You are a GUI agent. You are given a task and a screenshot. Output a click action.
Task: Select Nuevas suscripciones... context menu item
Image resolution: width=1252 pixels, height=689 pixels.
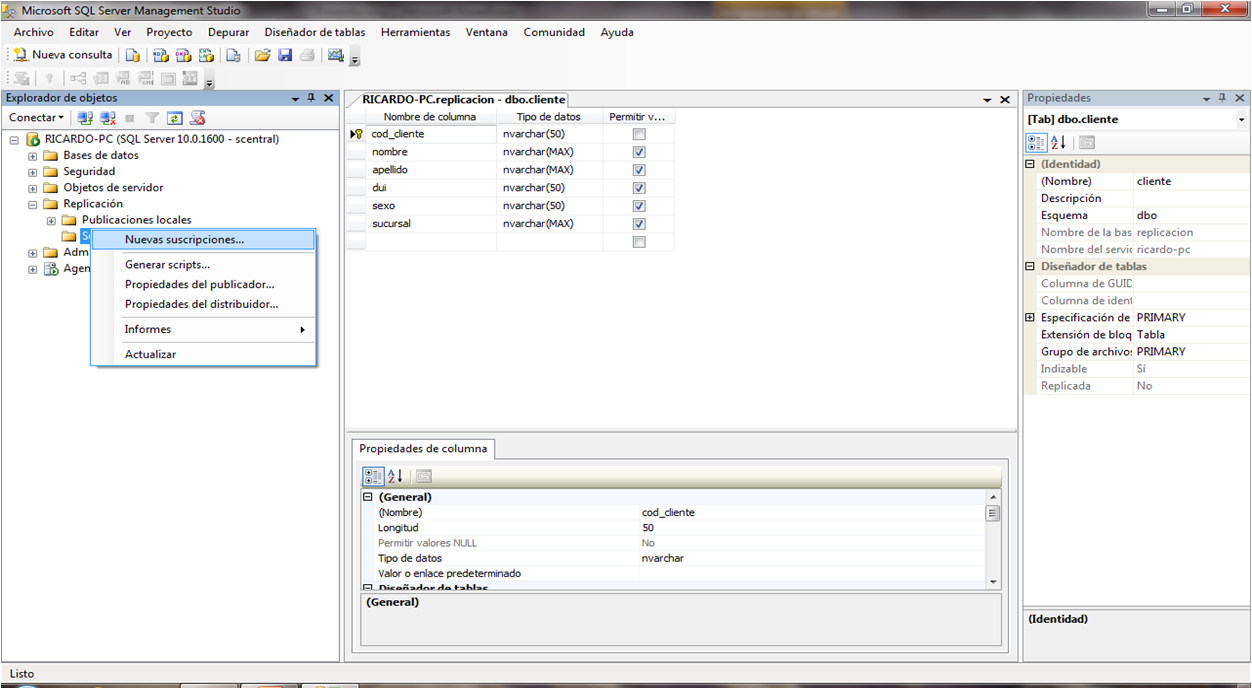pos(203,240)
